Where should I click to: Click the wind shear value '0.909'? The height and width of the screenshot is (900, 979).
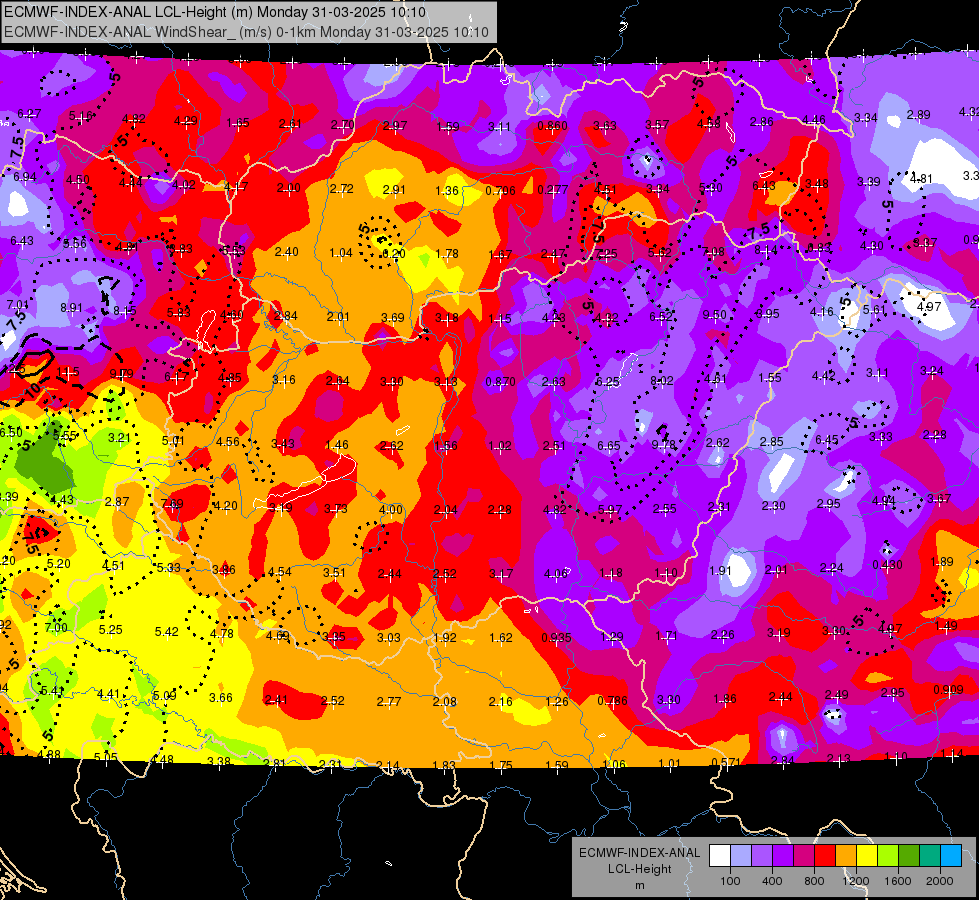[x=948, y=690]
